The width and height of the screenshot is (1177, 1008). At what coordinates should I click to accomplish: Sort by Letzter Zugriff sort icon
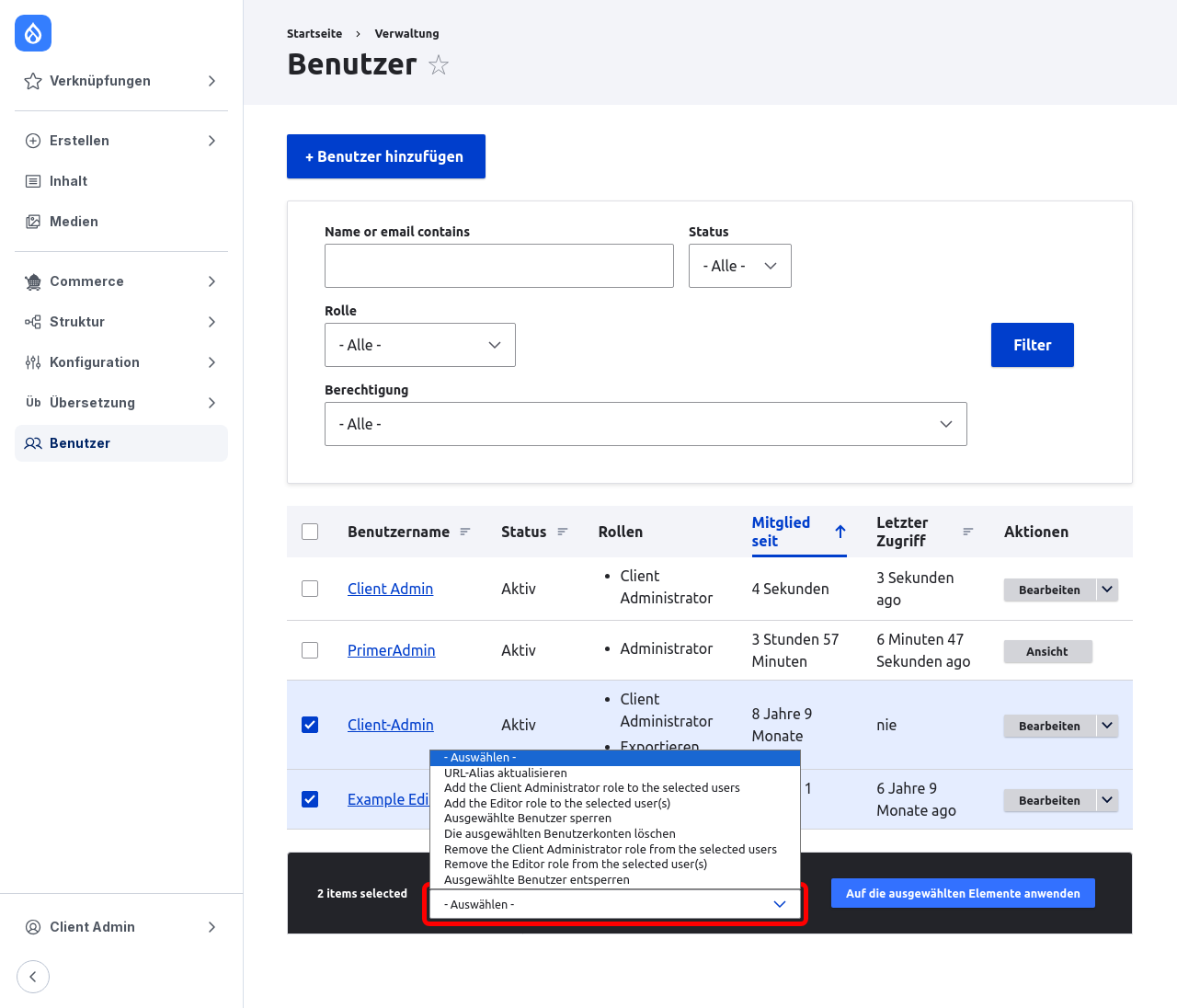968,532
